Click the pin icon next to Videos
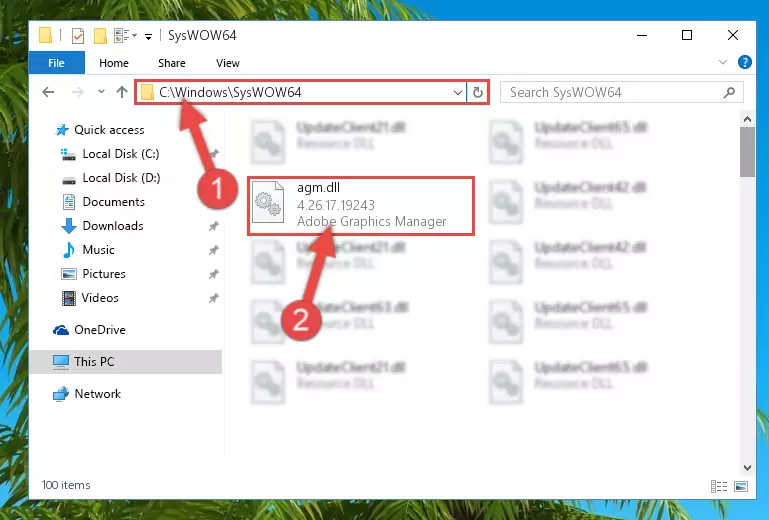769x520 pixels. (213, 298)
